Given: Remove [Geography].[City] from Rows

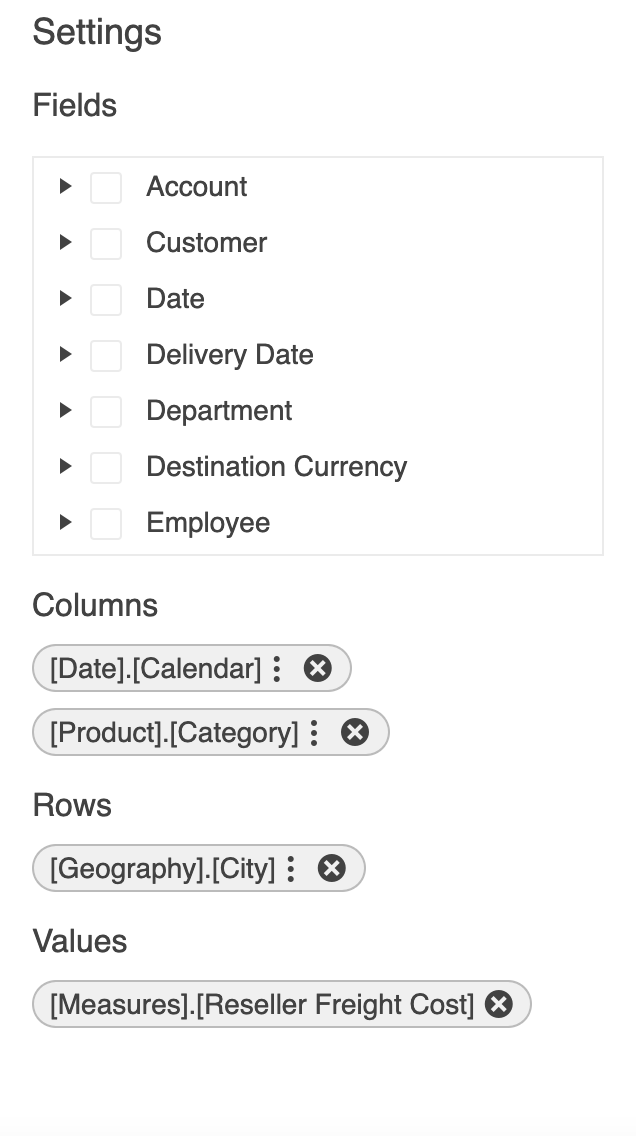Looking at the screenshot, I should click(x=331, y=868).
